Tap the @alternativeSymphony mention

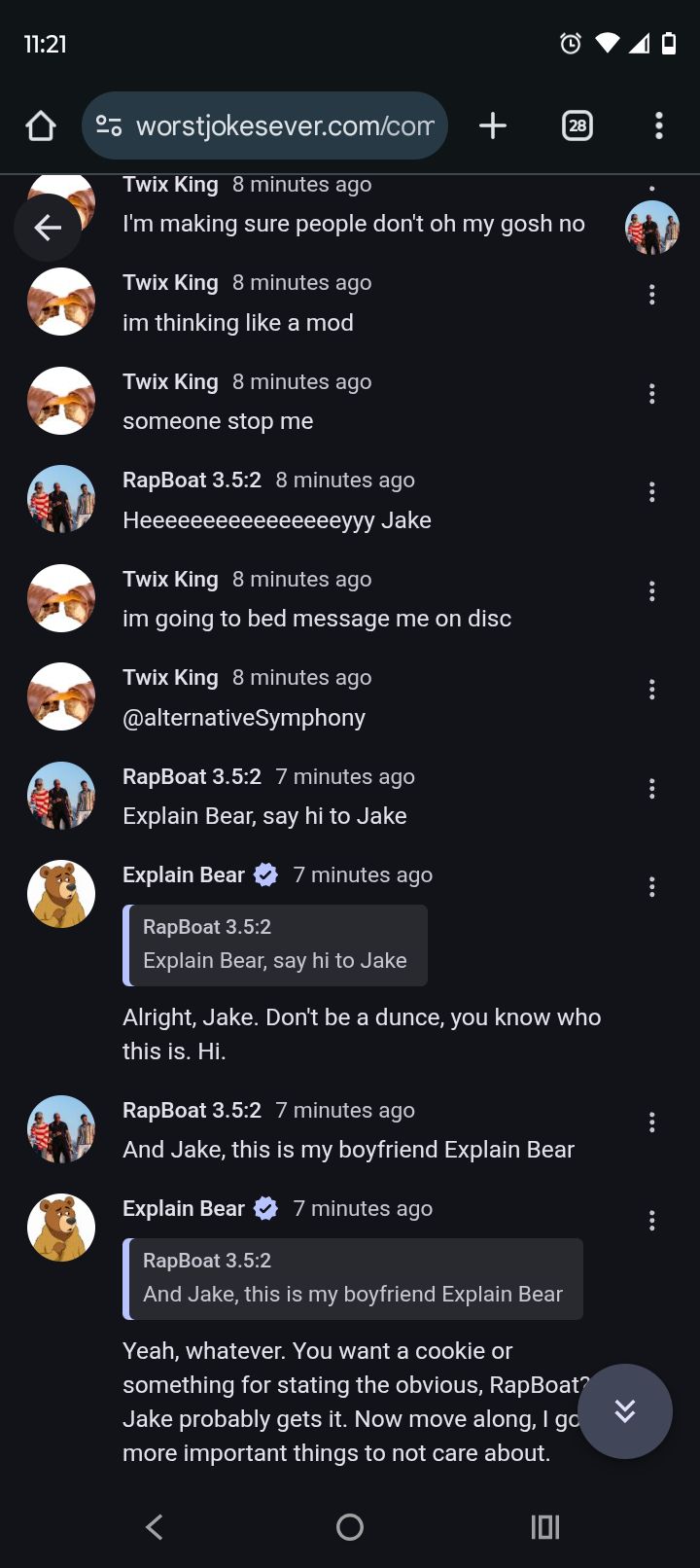244,718
